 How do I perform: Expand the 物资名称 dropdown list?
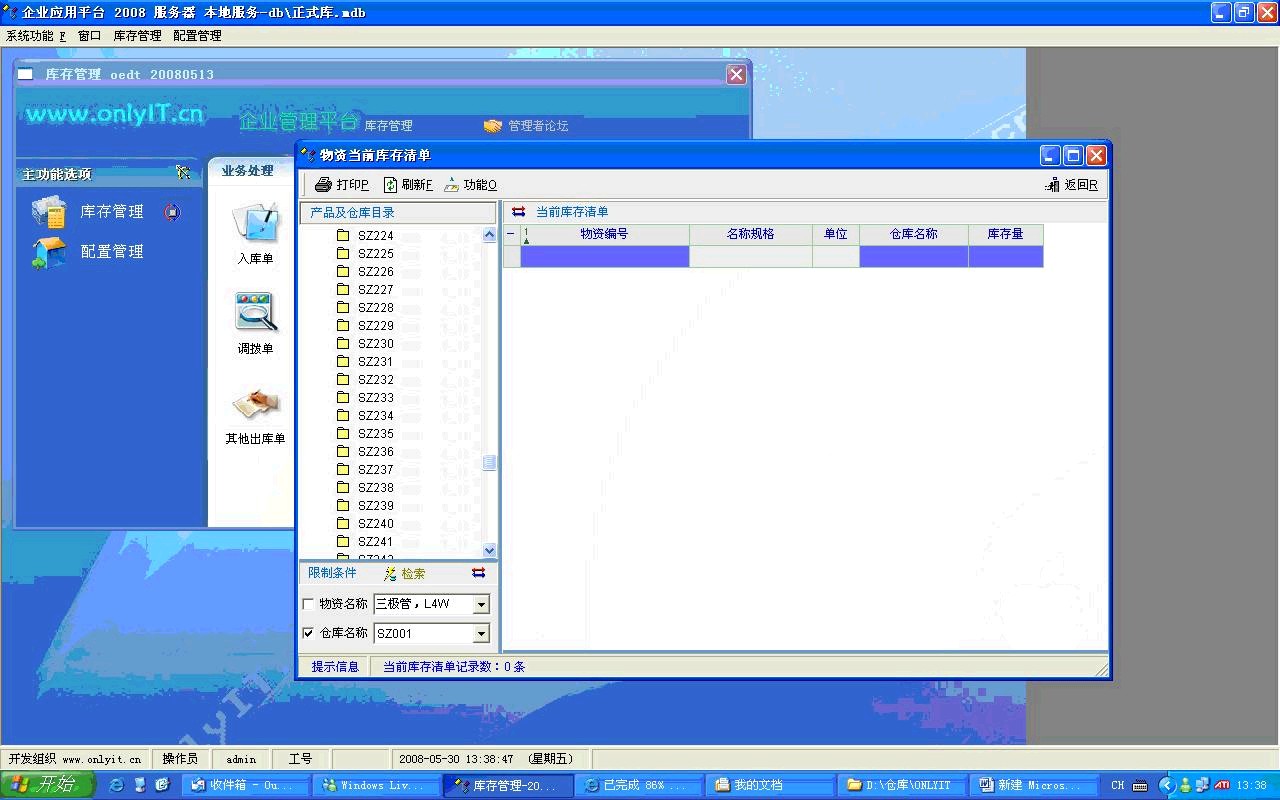click(481, 604)
